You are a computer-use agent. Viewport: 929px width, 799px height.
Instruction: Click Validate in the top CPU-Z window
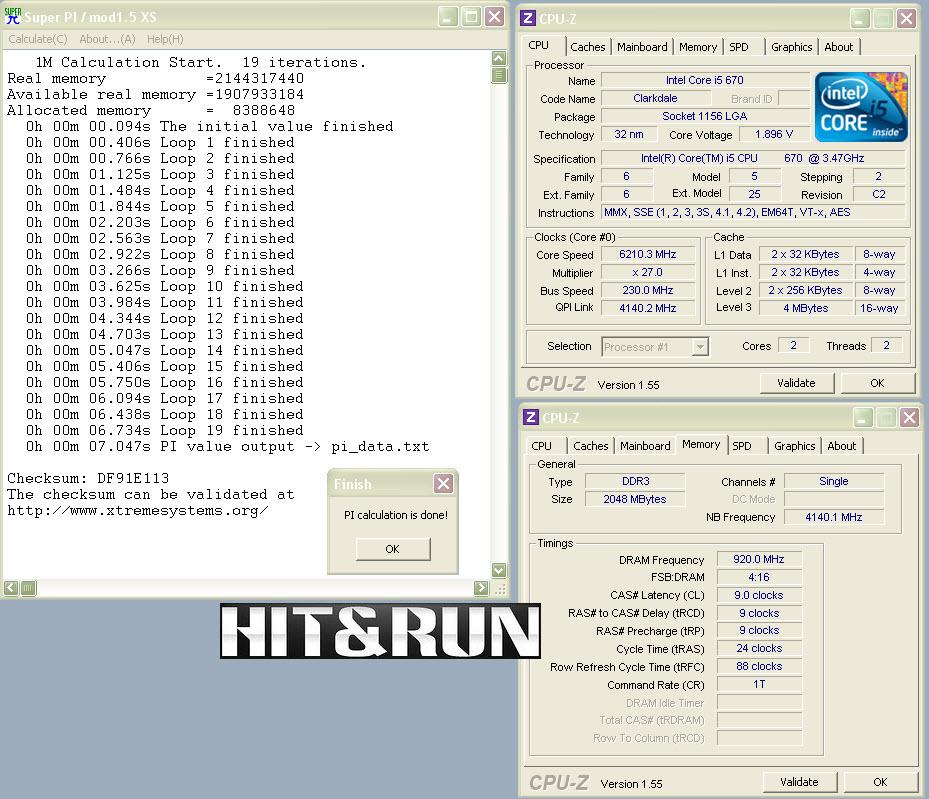[796, 383]
